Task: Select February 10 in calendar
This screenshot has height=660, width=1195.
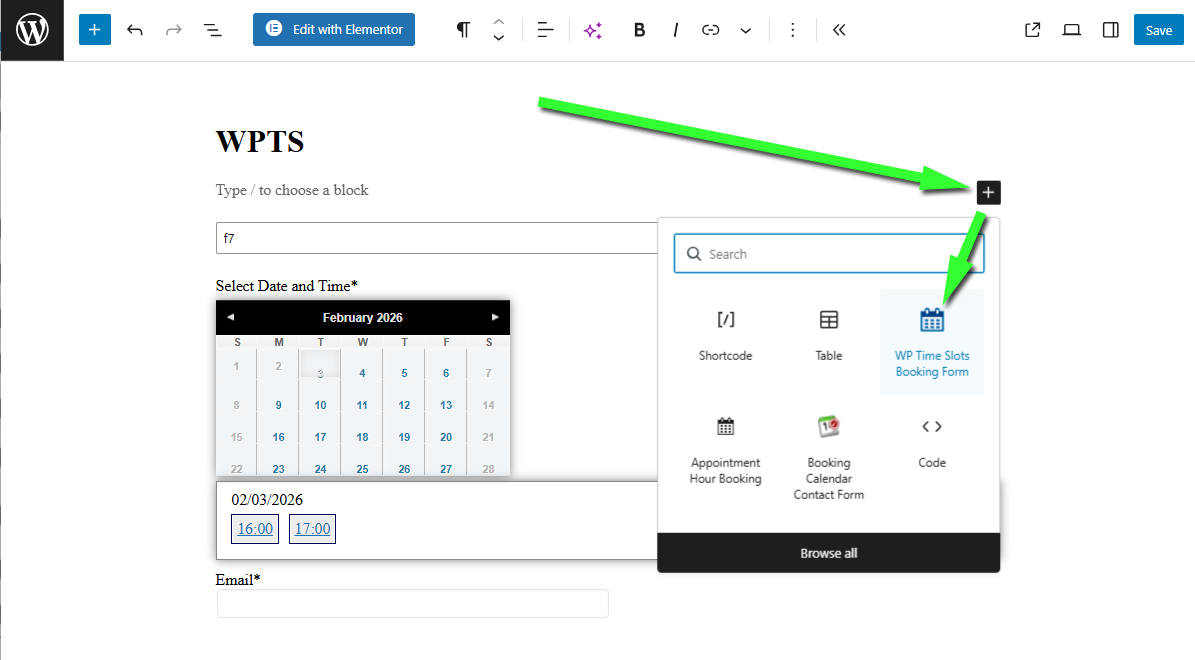Action: click(320, 405)
